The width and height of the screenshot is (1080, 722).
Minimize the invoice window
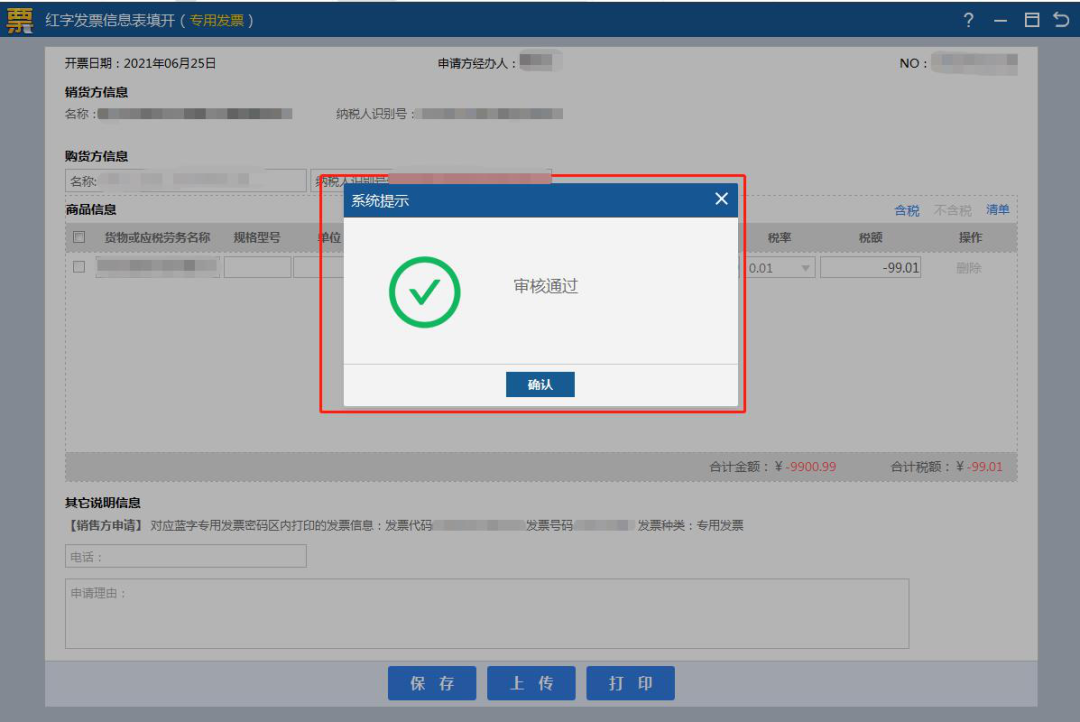pyautogui.click(x=1000, y=20)
